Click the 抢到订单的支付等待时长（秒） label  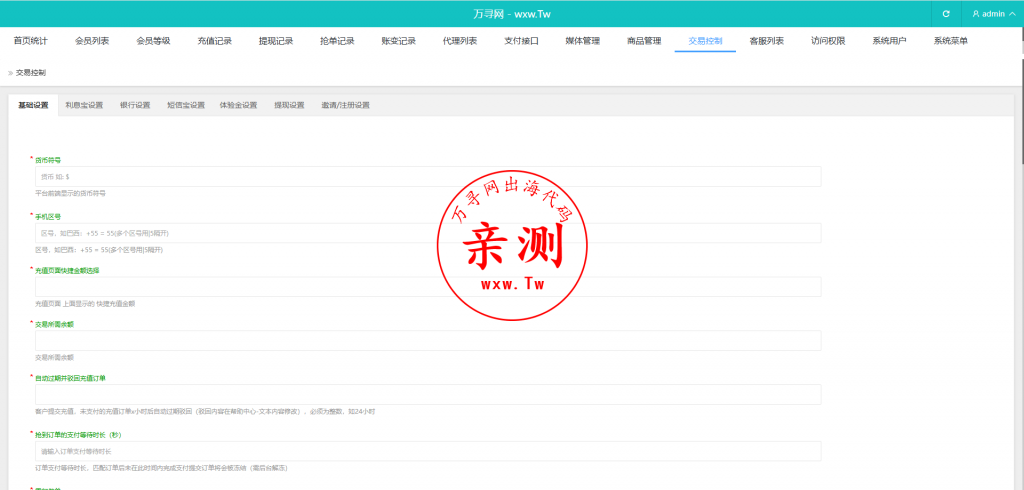pyautogui.click(x=78, y=434)
